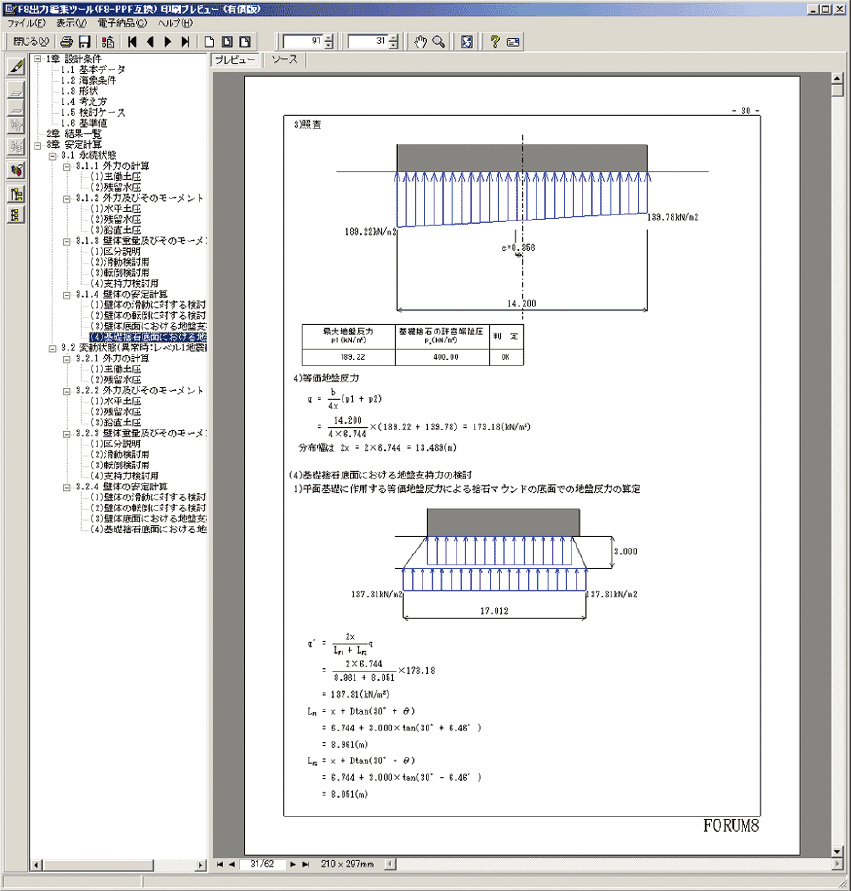The image size is (851, 891).
Task: Click next-page arrow in bottom navigation bar
Action: (293, 864)
